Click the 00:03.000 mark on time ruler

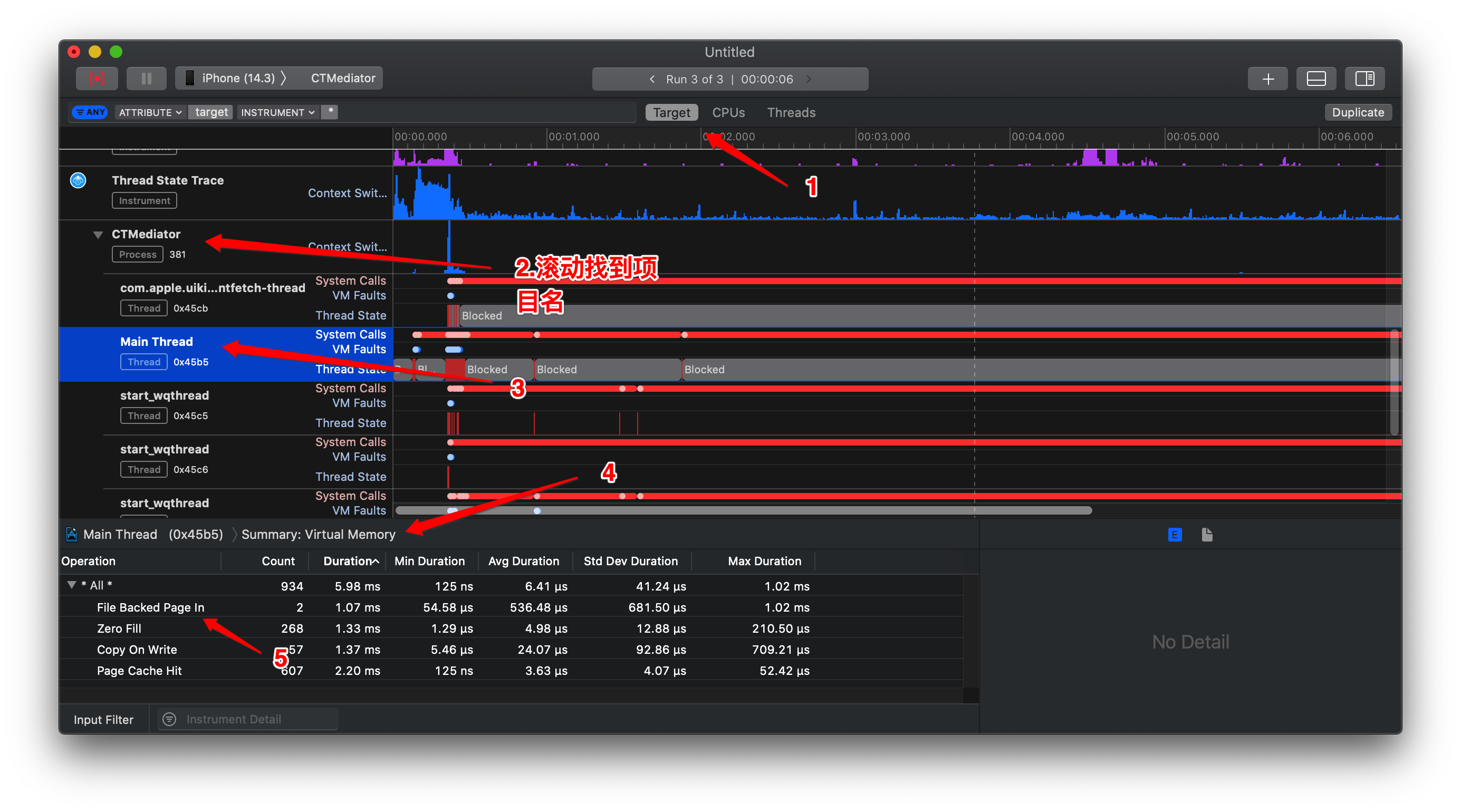(882, 137)
